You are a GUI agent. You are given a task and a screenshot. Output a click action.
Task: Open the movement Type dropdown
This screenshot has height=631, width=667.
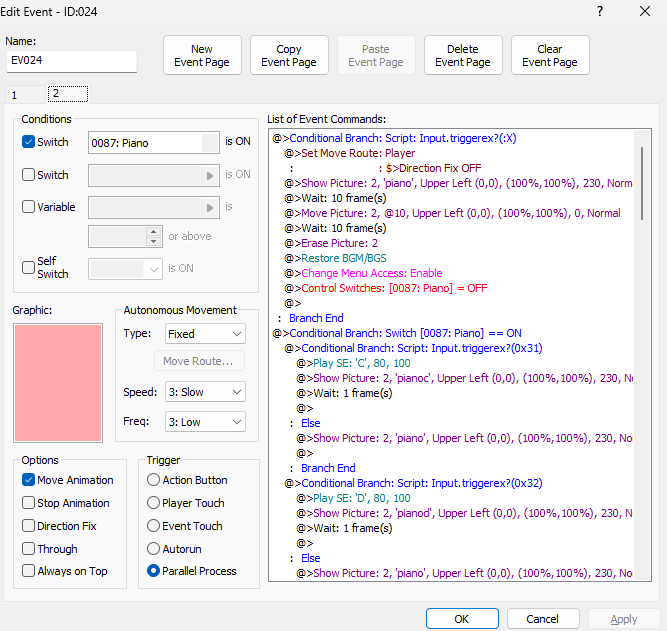click(205, 334)
